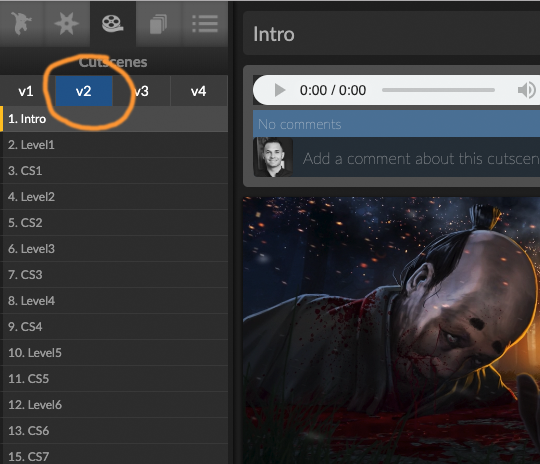Image resolution: width=540 pixels, height=464 pixels.
Task: Select the '4. Level2' row
Action: coord(114,197)
